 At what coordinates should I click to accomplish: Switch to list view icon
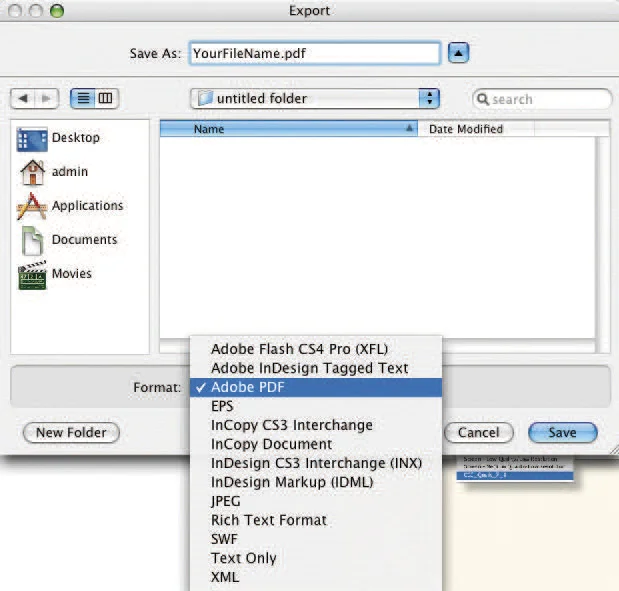point(83,98)
